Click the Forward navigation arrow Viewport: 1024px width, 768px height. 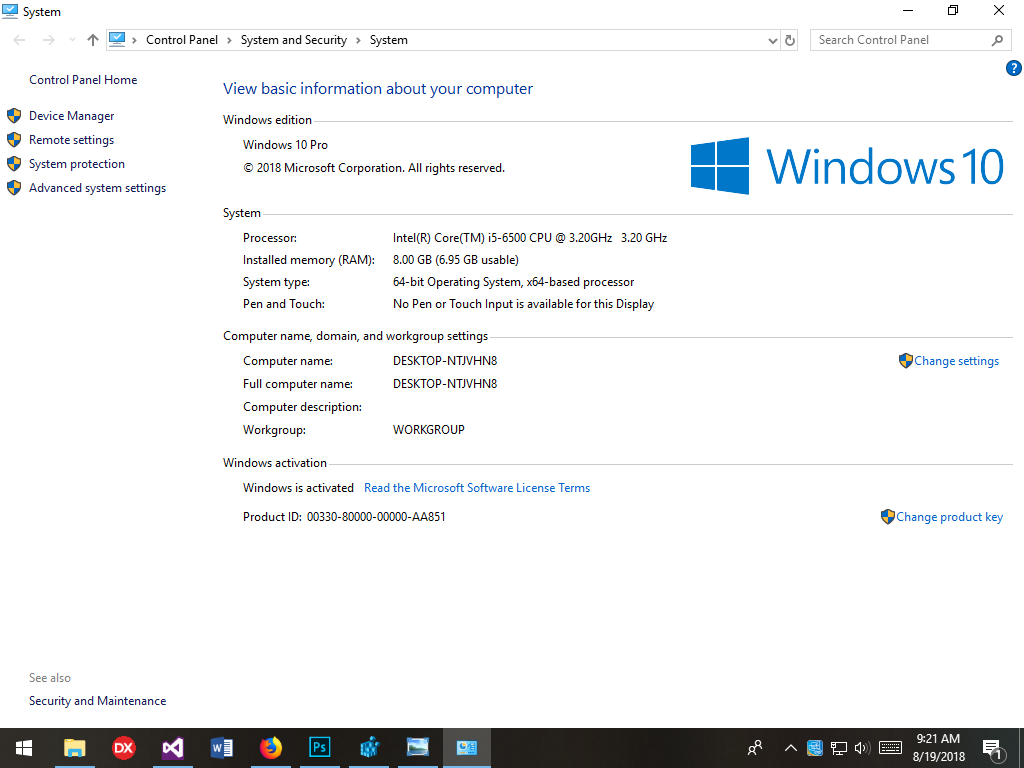[x=48, y=40]
